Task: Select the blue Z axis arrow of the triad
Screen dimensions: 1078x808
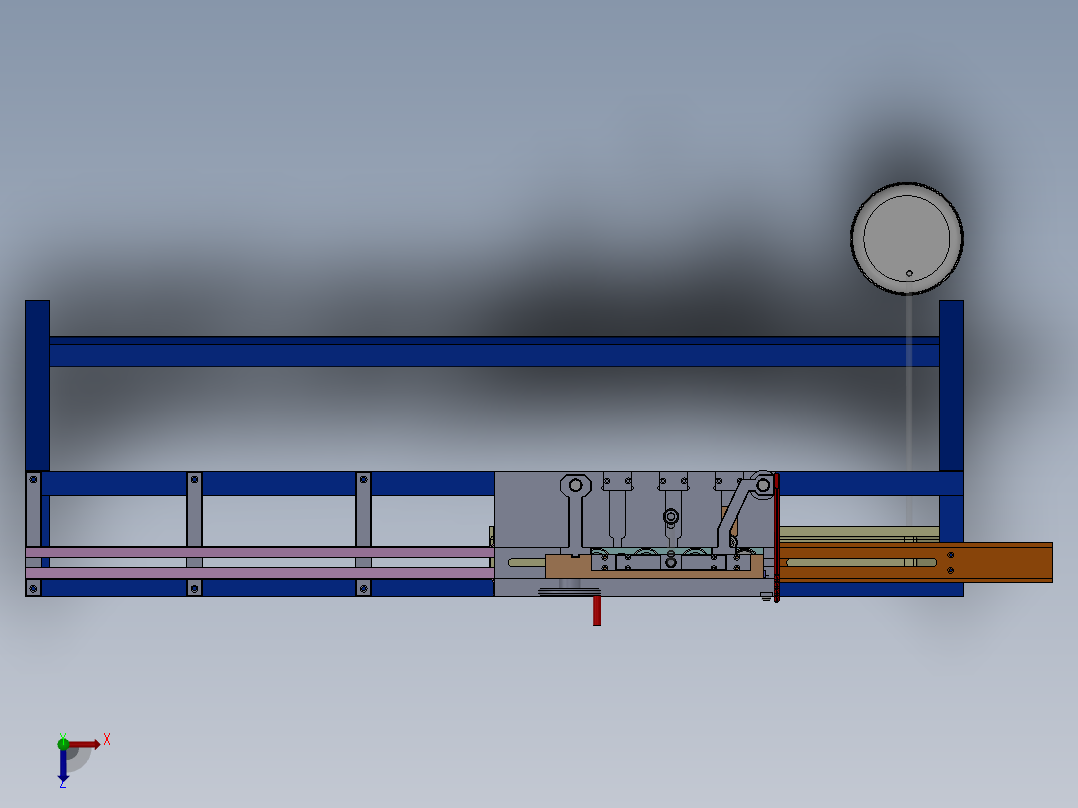Action: 63,765
